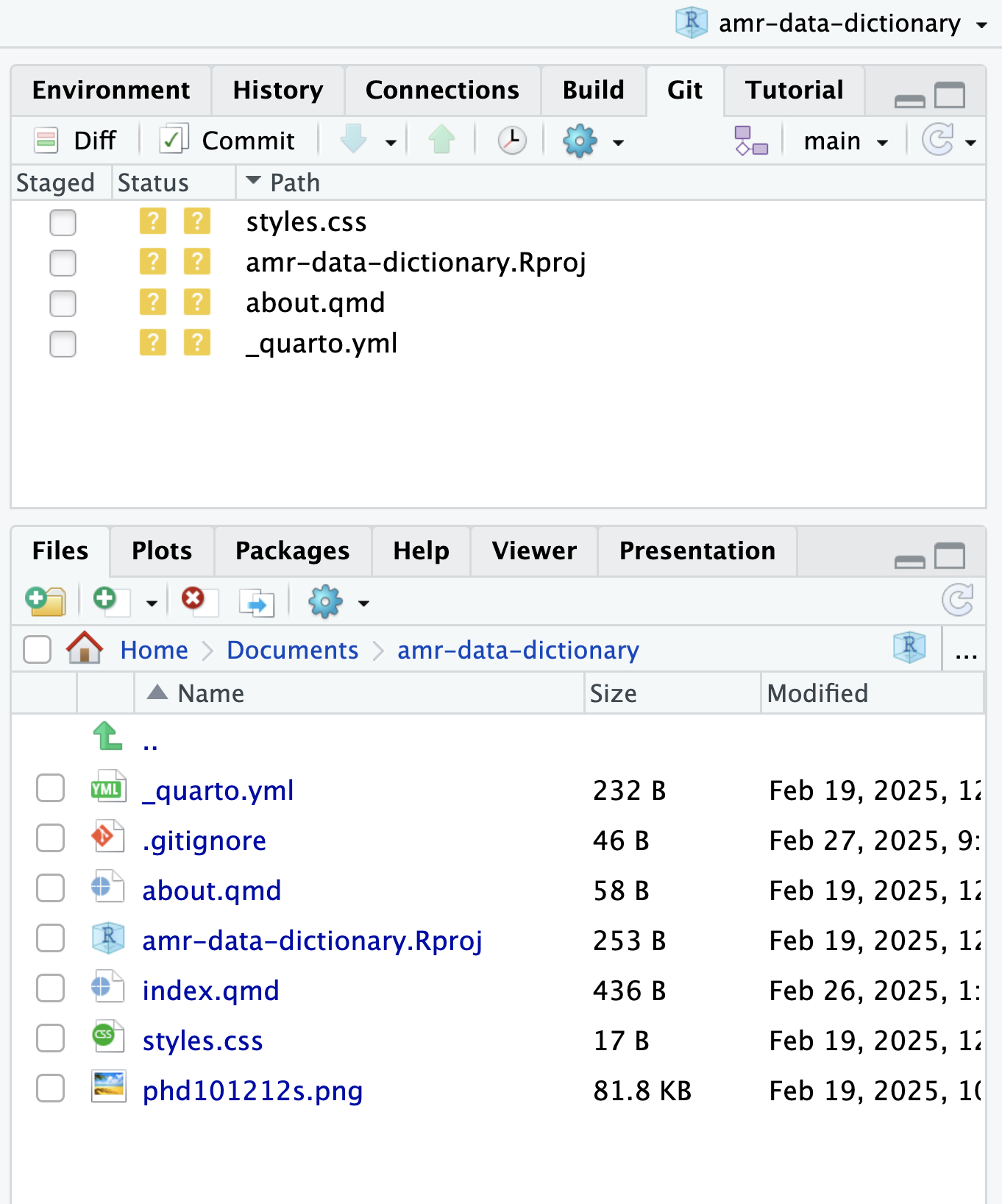1002x1204 pixels.
Task: Open _quarto.yml from the Files list
Action: click(x=218, y=790)
